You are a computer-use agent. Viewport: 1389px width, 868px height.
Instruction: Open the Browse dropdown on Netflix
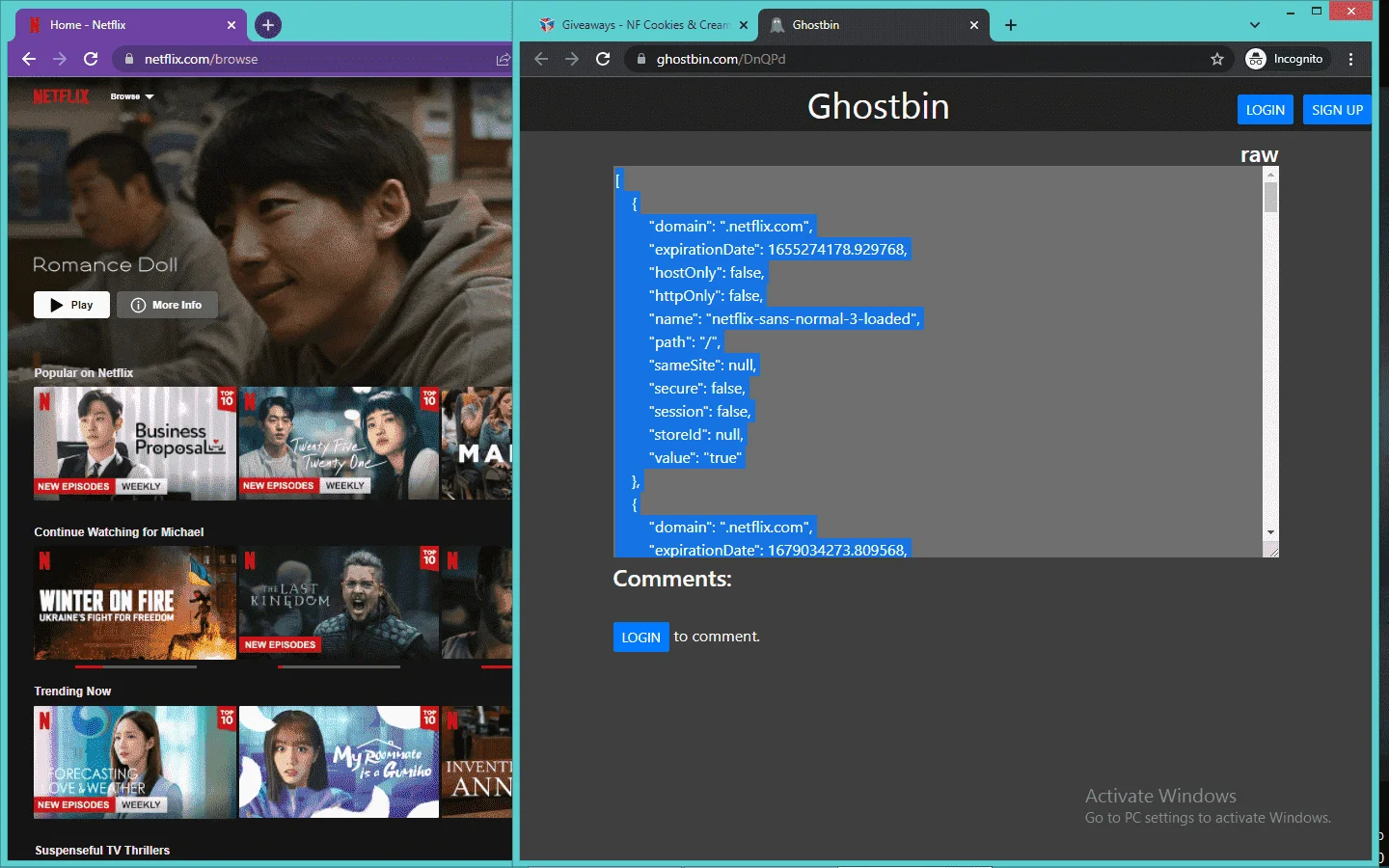tap(132, 96)
